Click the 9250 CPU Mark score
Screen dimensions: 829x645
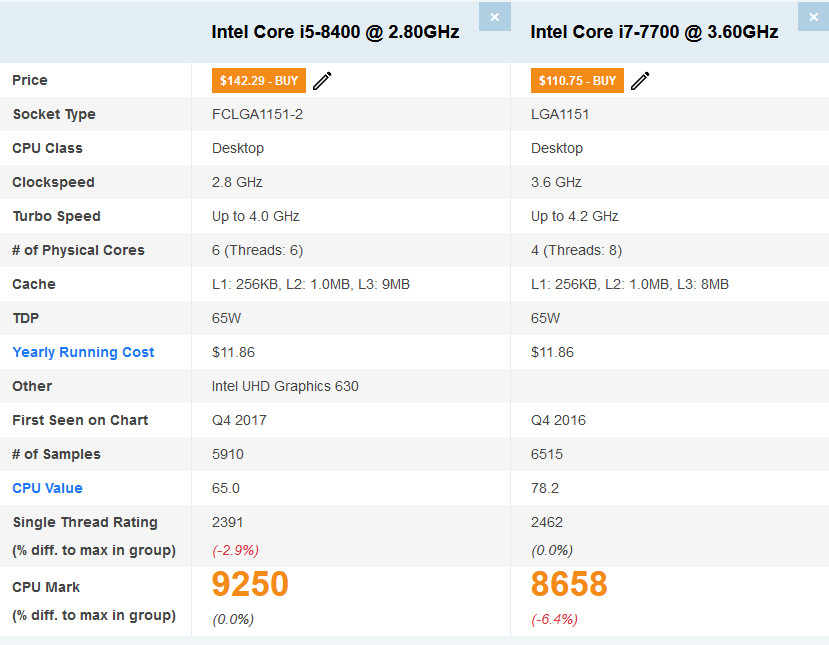coord(250,584)
